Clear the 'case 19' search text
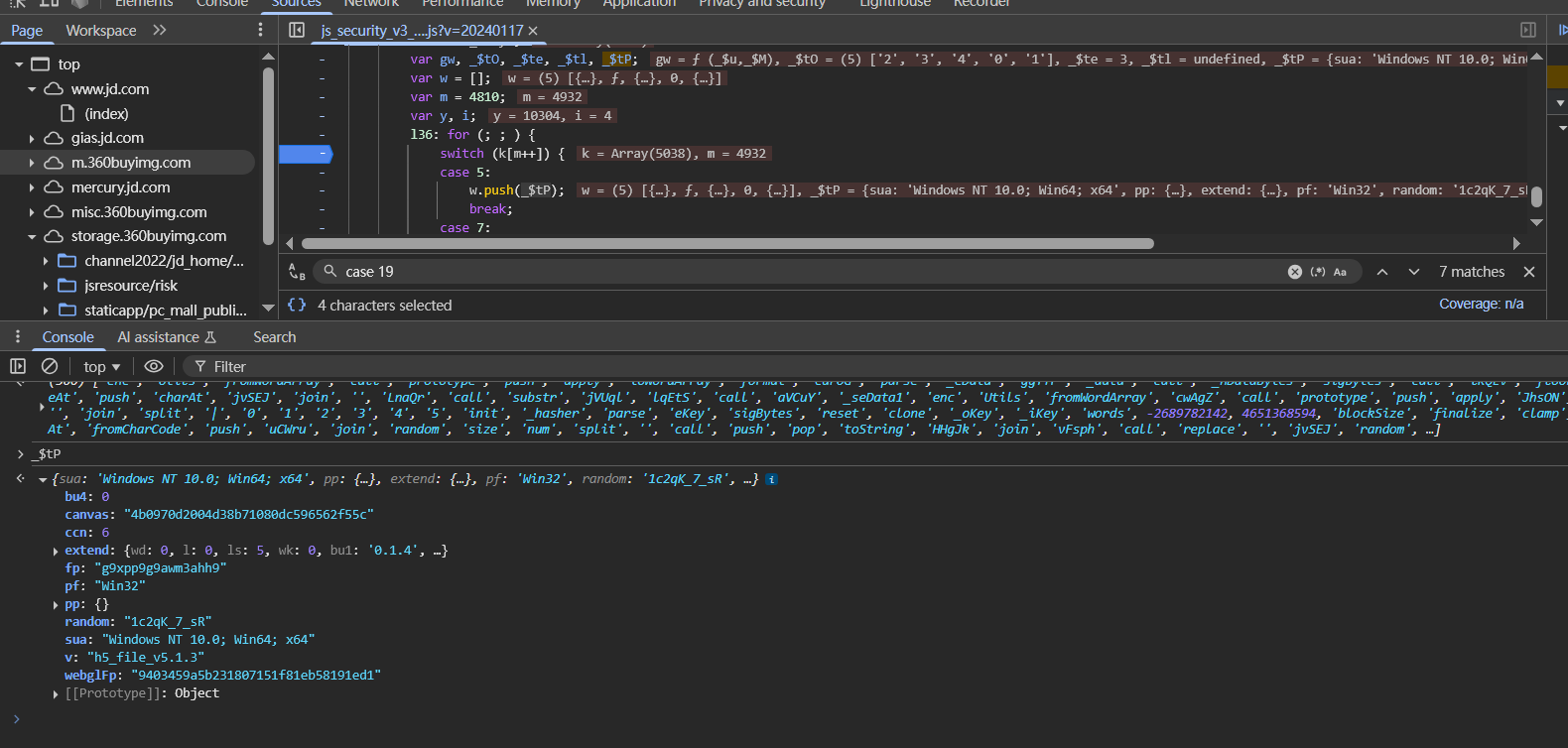 (x=1294, y=272)
